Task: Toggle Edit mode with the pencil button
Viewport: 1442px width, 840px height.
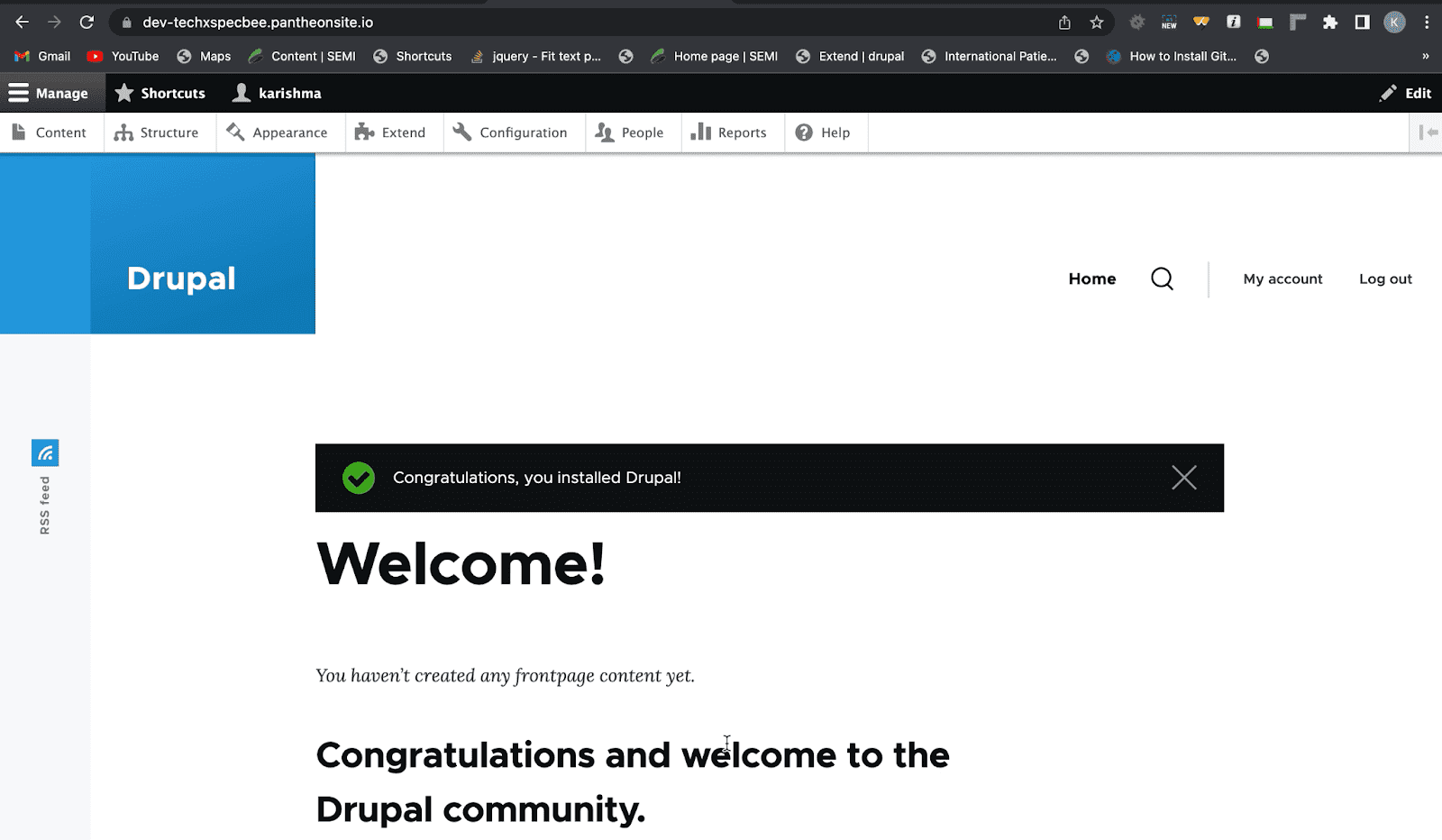Action: (1405, 93)
